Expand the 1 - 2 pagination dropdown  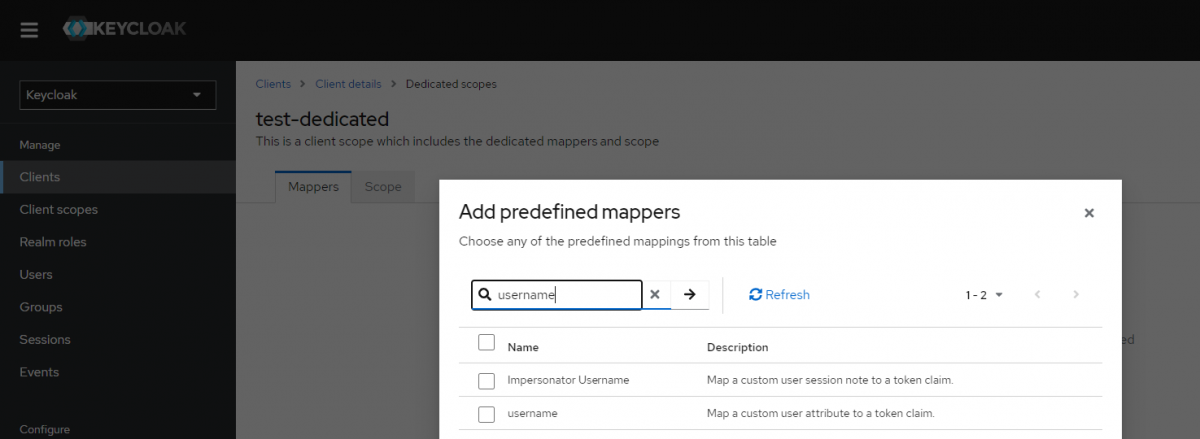coord(984,295)
